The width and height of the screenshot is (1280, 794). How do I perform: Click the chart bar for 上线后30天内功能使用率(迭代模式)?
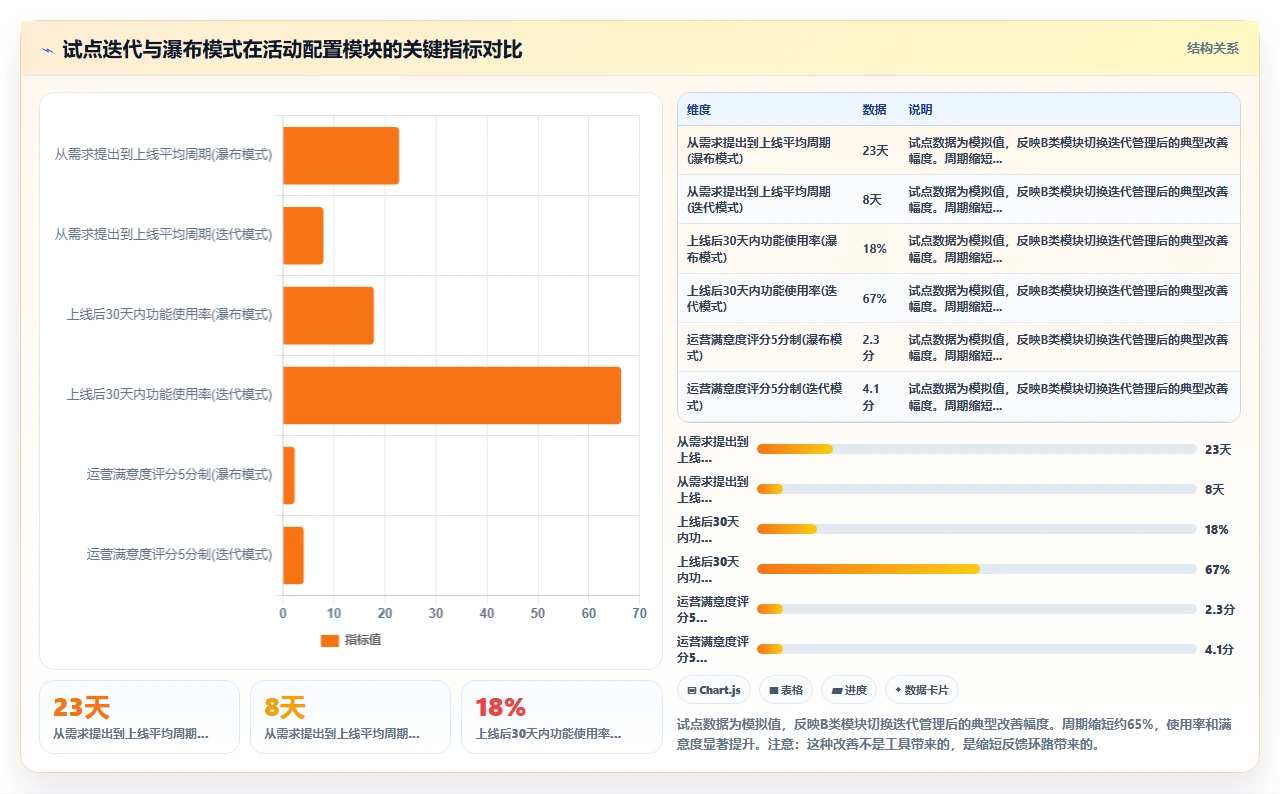tap(452, 395)
